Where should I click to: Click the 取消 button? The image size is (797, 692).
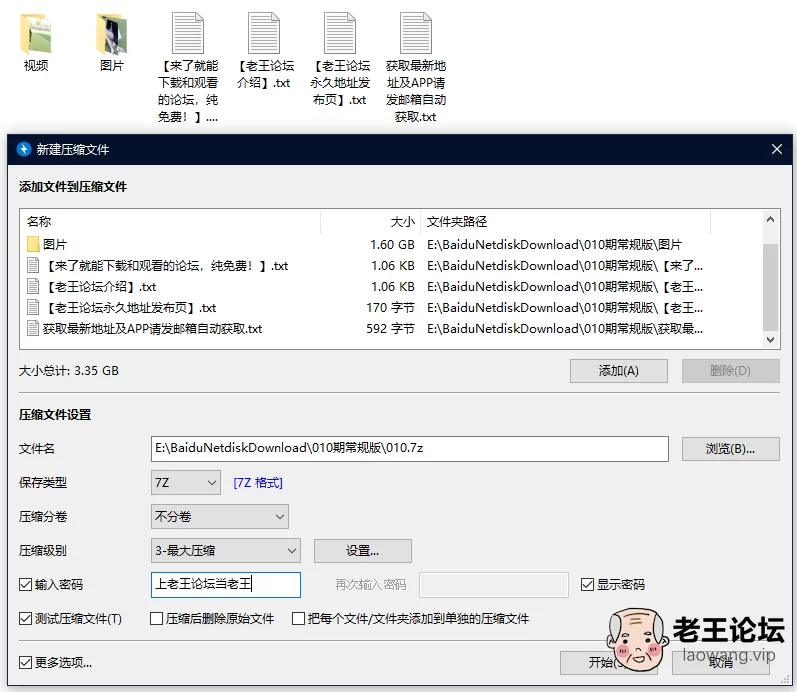721,663
